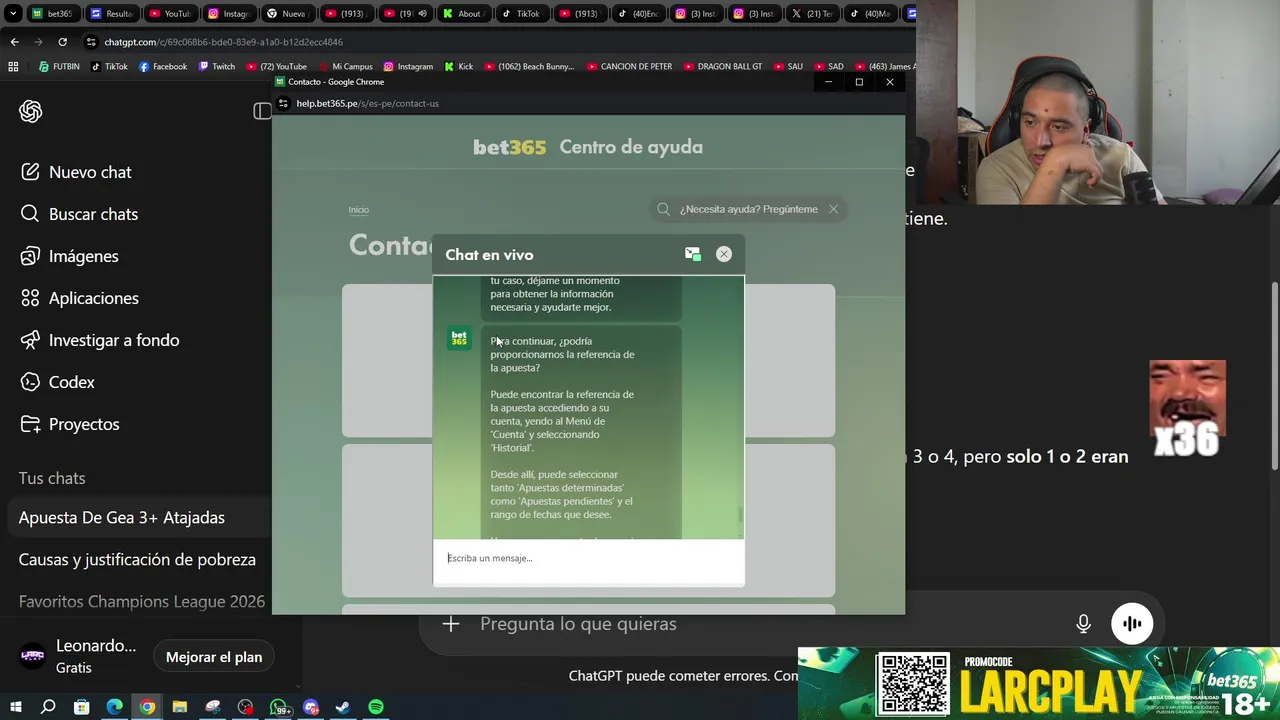Click the ChatGPT logo icon
The width and height of the screenshot is (1280, 720).
point(30,112)
